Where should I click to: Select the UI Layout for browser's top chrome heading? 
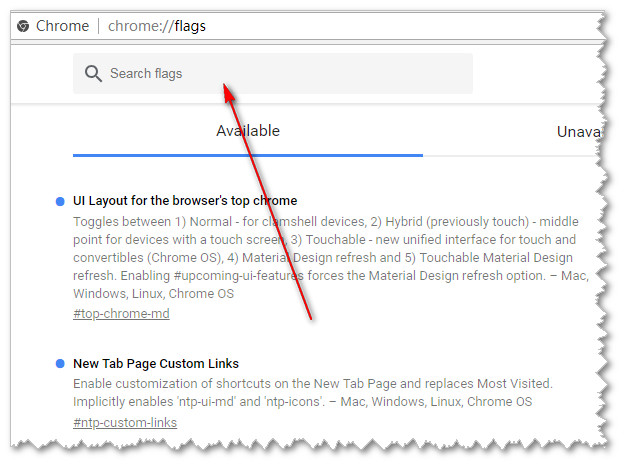[185, 201]
